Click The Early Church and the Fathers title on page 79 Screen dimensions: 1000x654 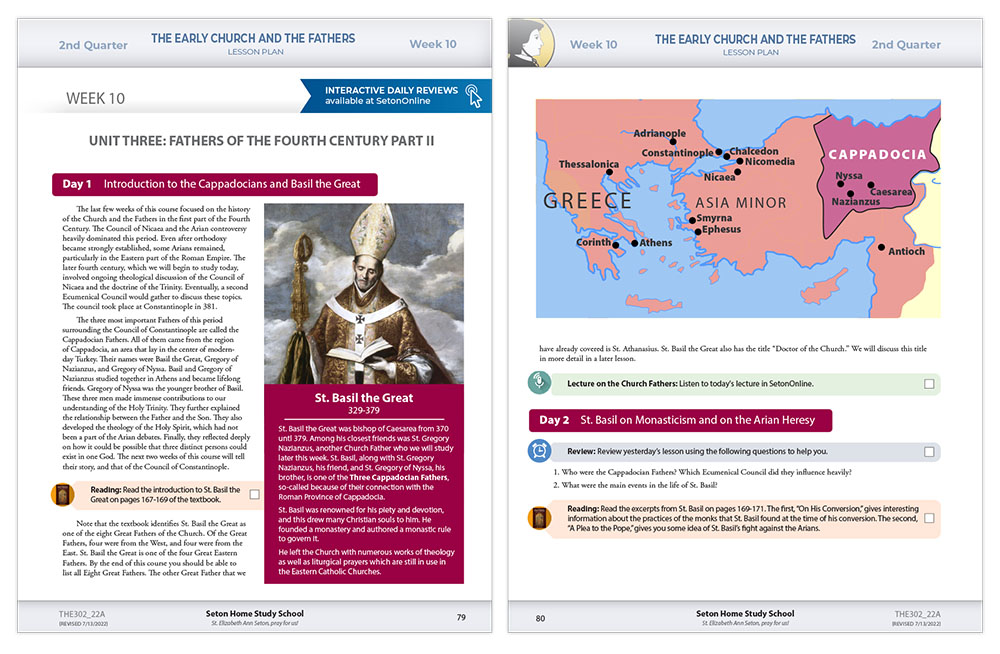(x=253, y=38)
